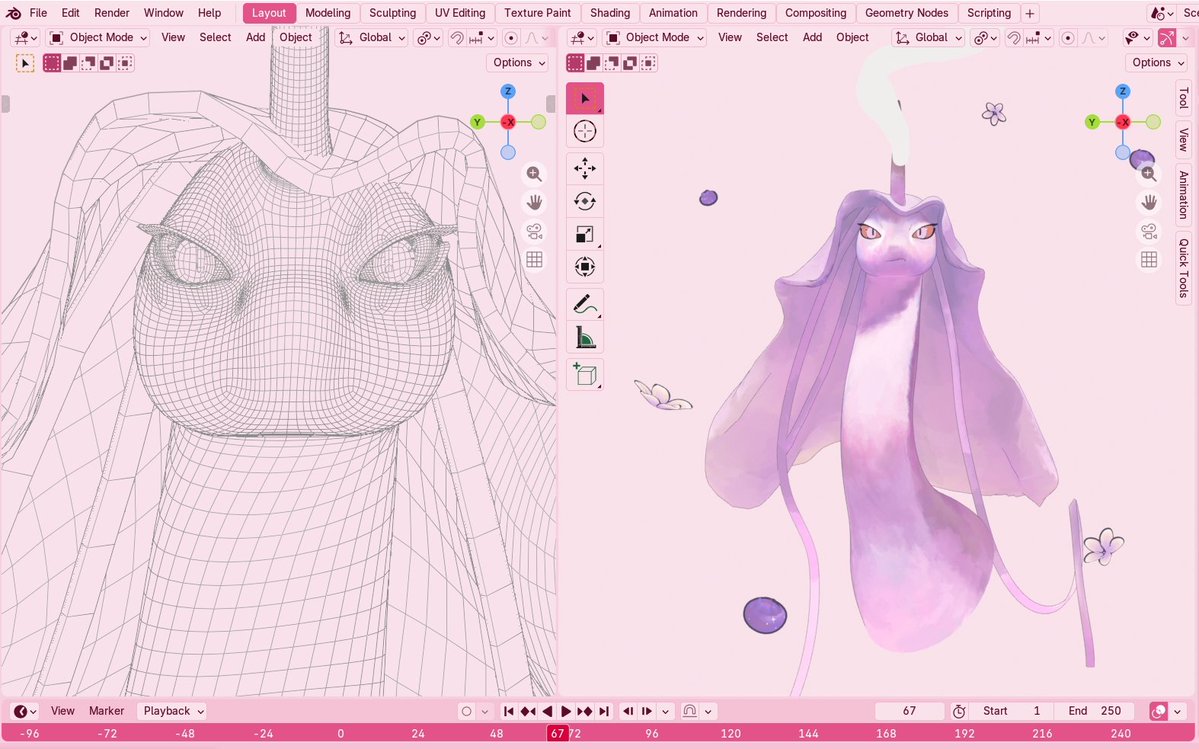Viewport: 1199px width, 749px height.
Task: Switch perspective/orthographic grid icon in left viewport
Action: [534, 260]
